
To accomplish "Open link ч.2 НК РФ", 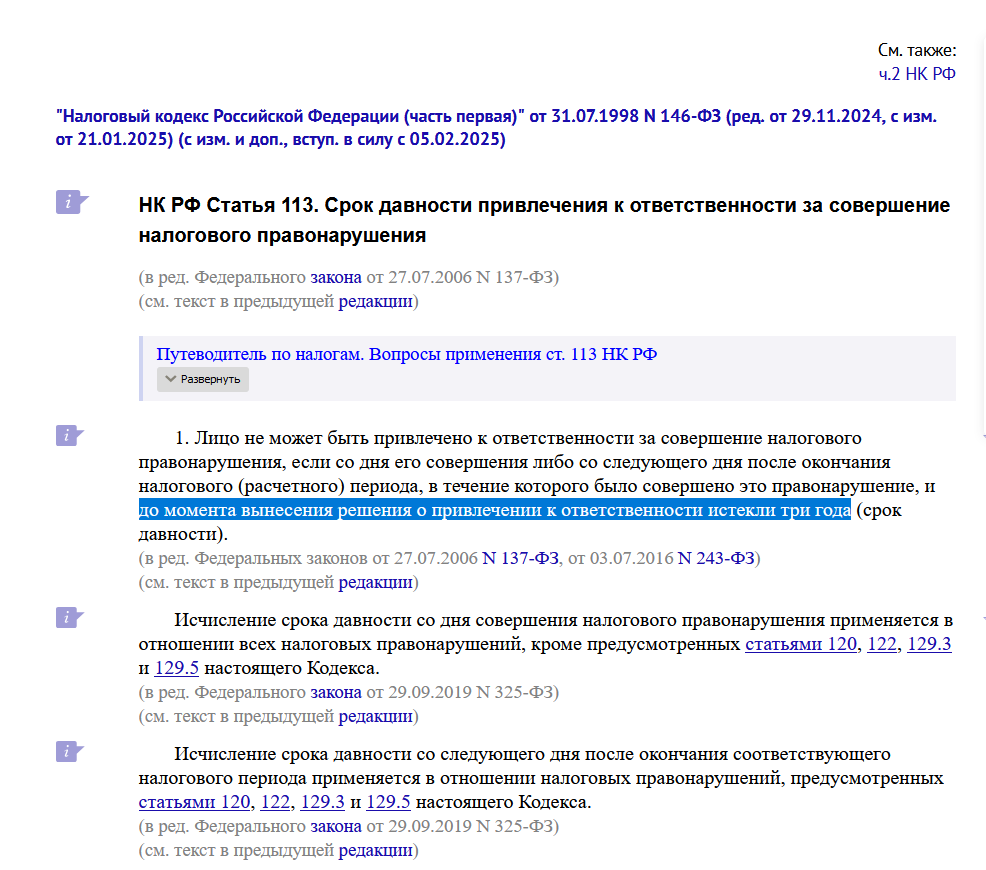I will pyautogui.click(x=917, y=74).
